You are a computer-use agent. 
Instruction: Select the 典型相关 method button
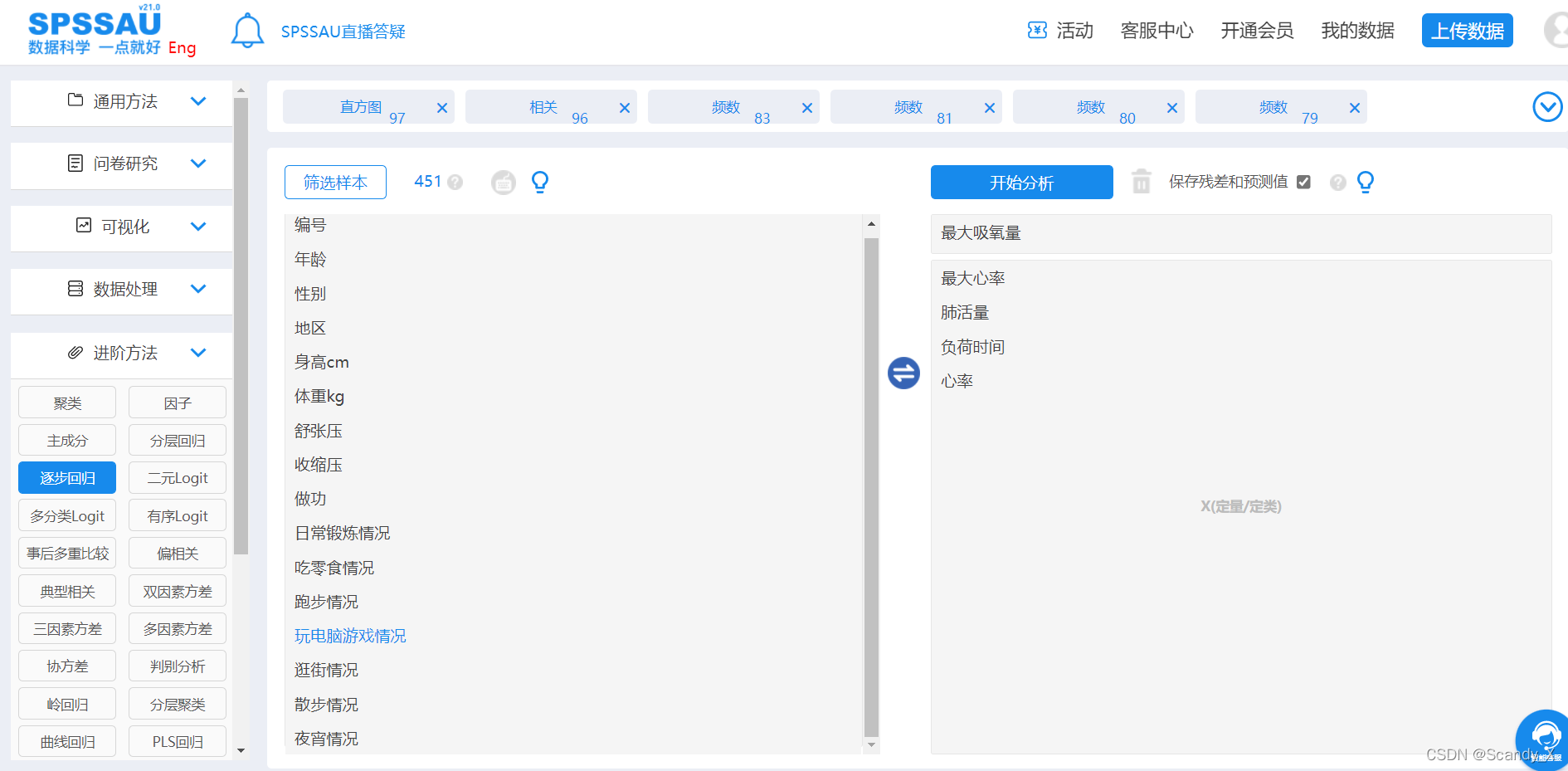(x=67, y=591)
